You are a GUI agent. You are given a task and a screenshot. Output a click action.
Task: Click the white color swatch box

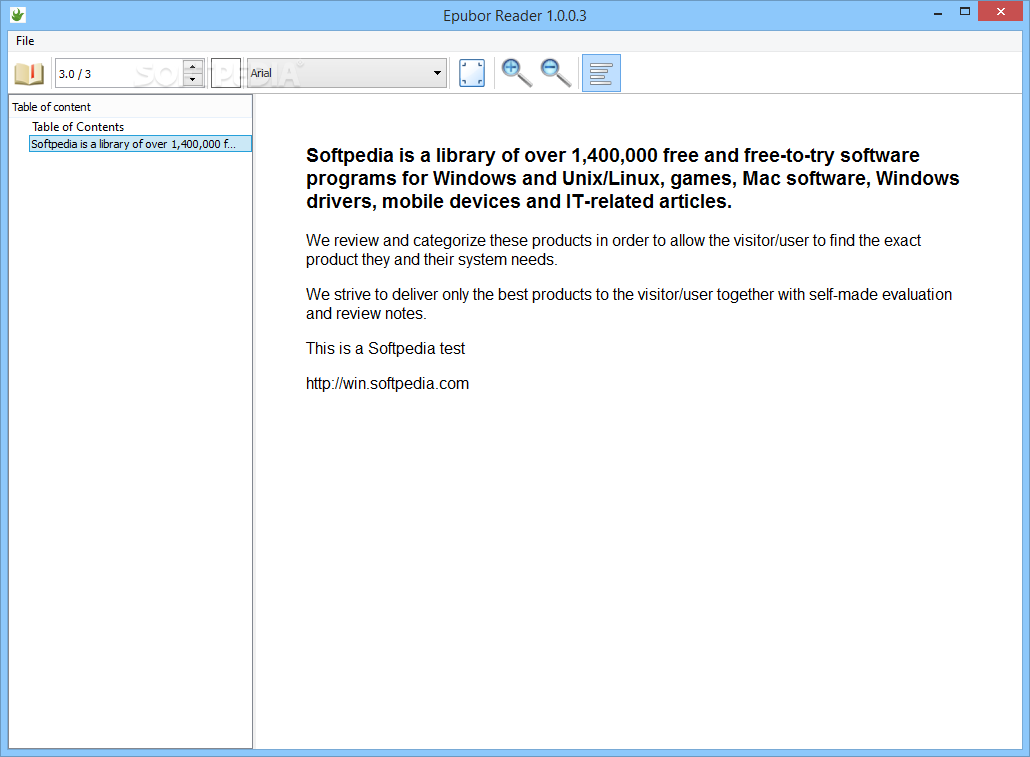[x=225, y=73]
